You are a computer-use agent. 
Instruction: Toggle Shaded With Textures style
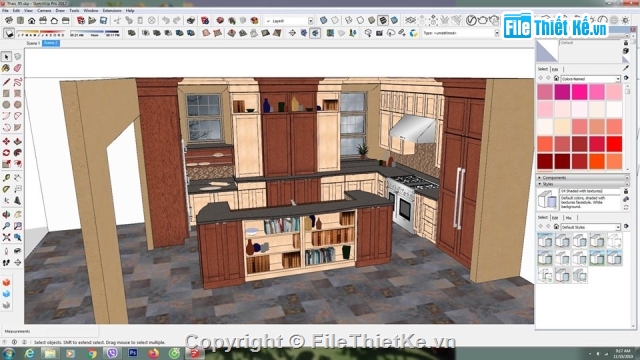(x=383, y=20)
